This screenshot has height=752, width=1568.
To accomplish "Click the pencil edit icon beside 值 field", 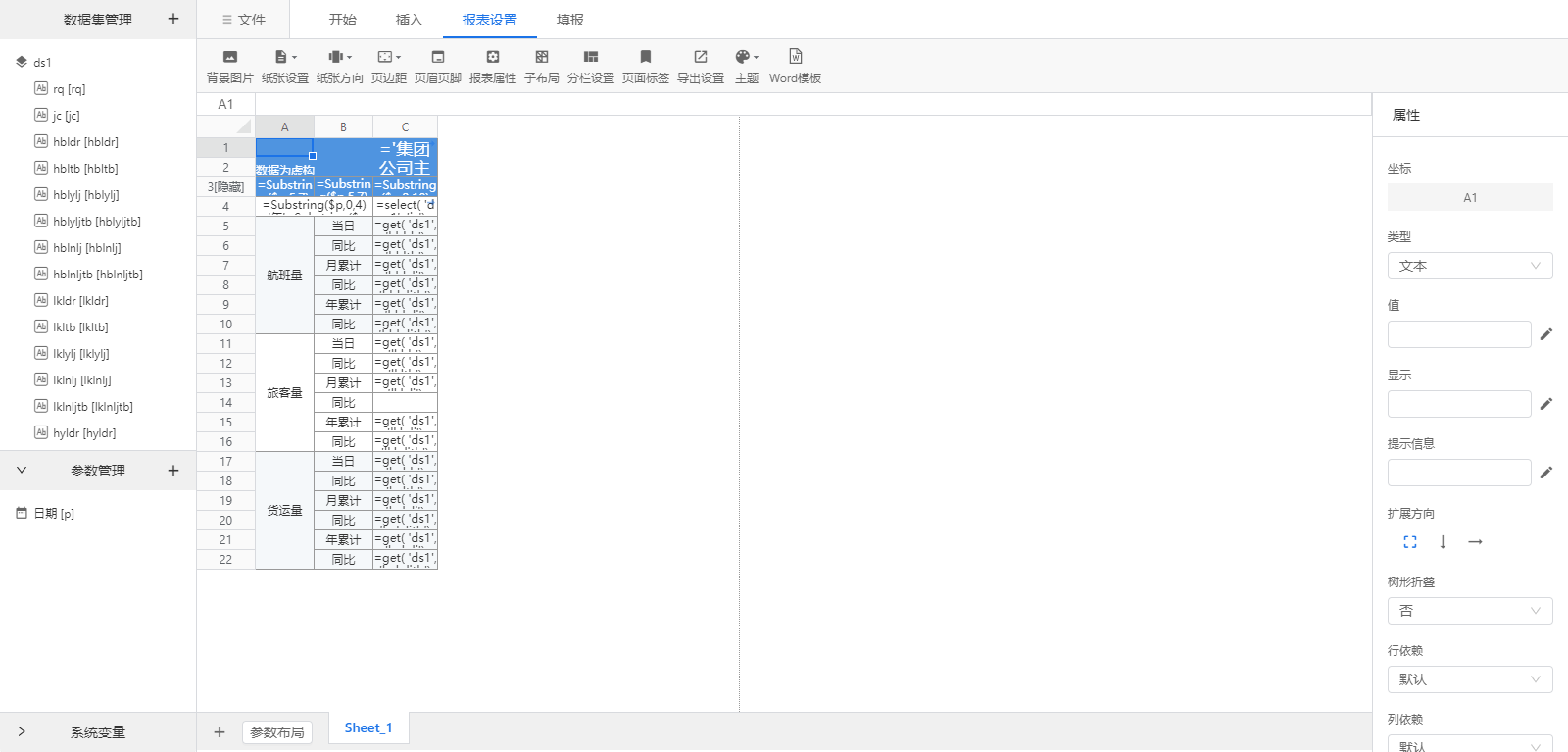I will (1545, 334).
